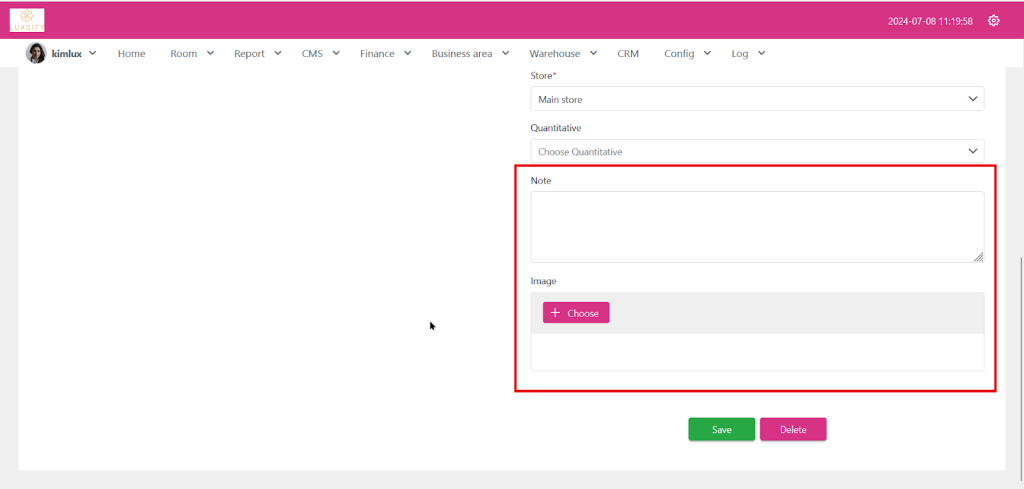Expand the Business area menu
Screen dimensions: 1024x489
click(469, 54)
